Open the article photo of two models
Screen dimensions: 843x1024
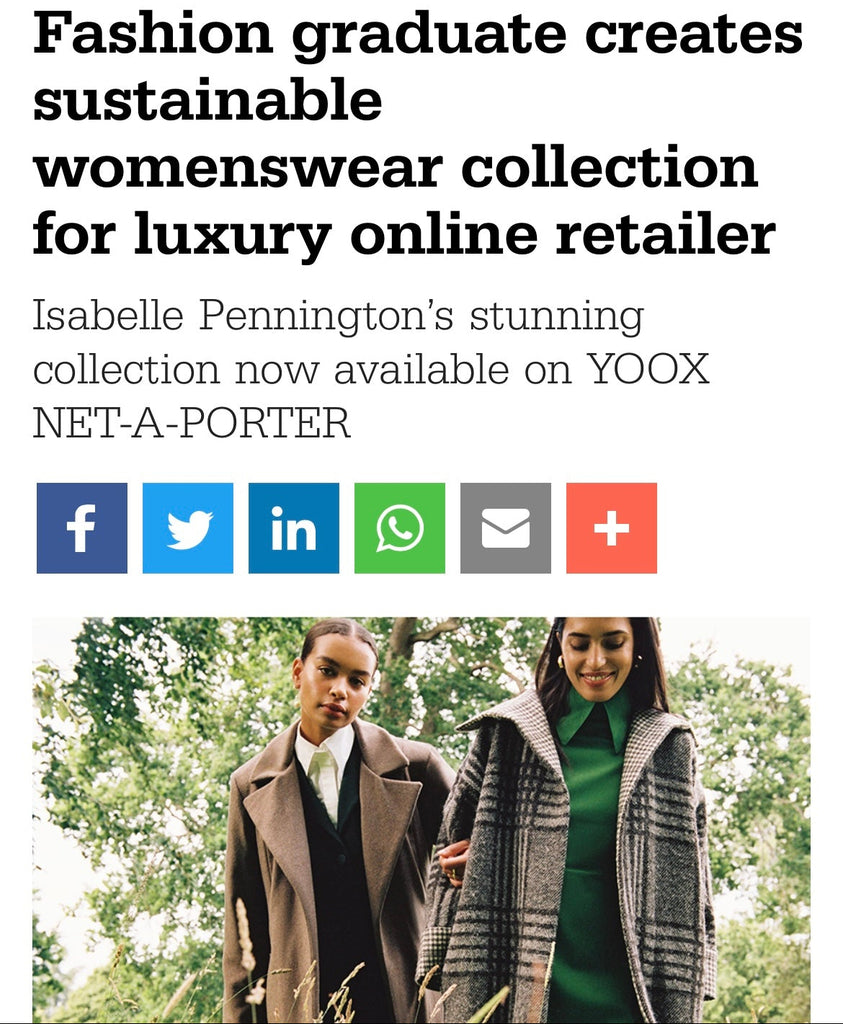(x=421, y=820)
